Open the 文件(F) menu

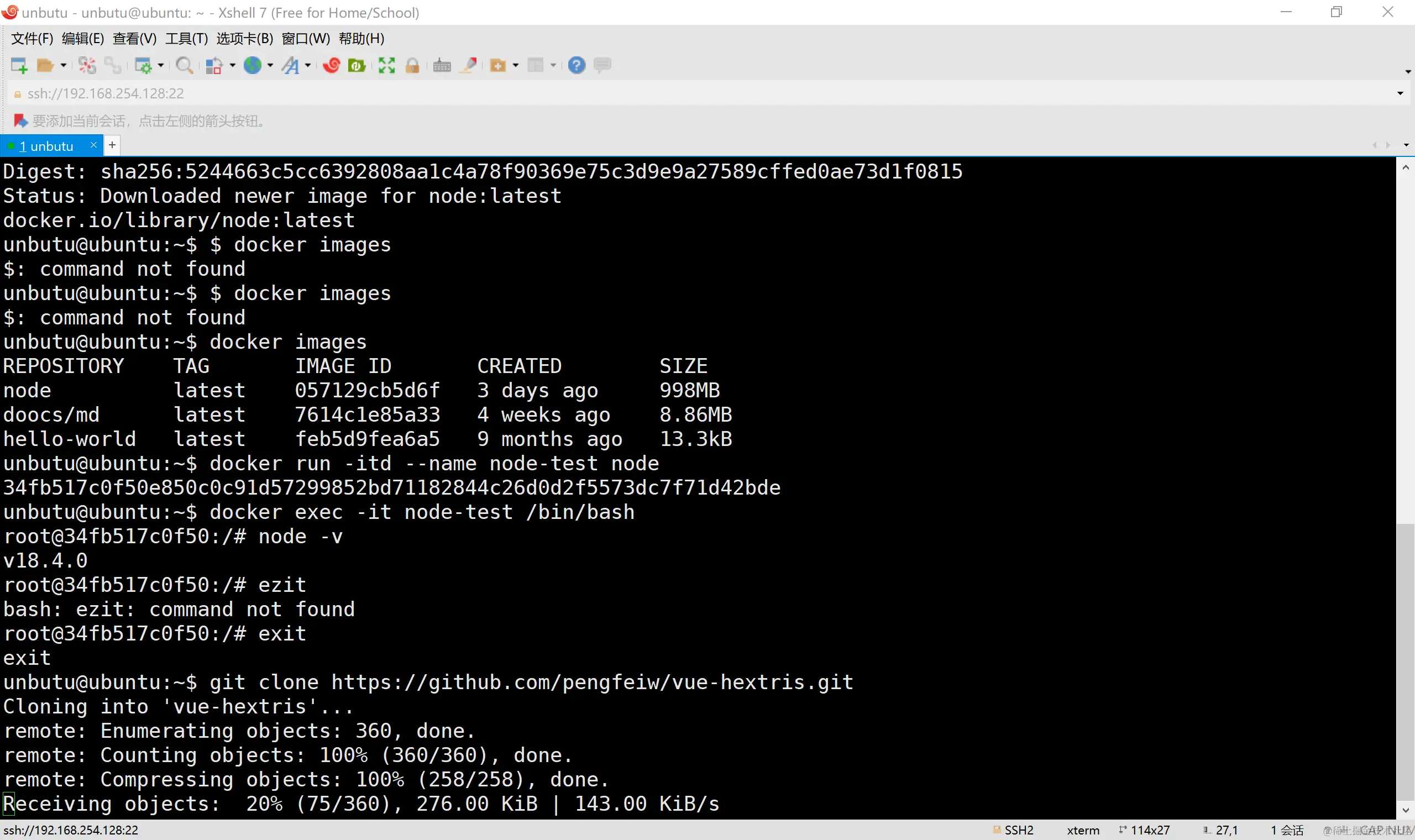pyautogui.click(x=32, y=39)
